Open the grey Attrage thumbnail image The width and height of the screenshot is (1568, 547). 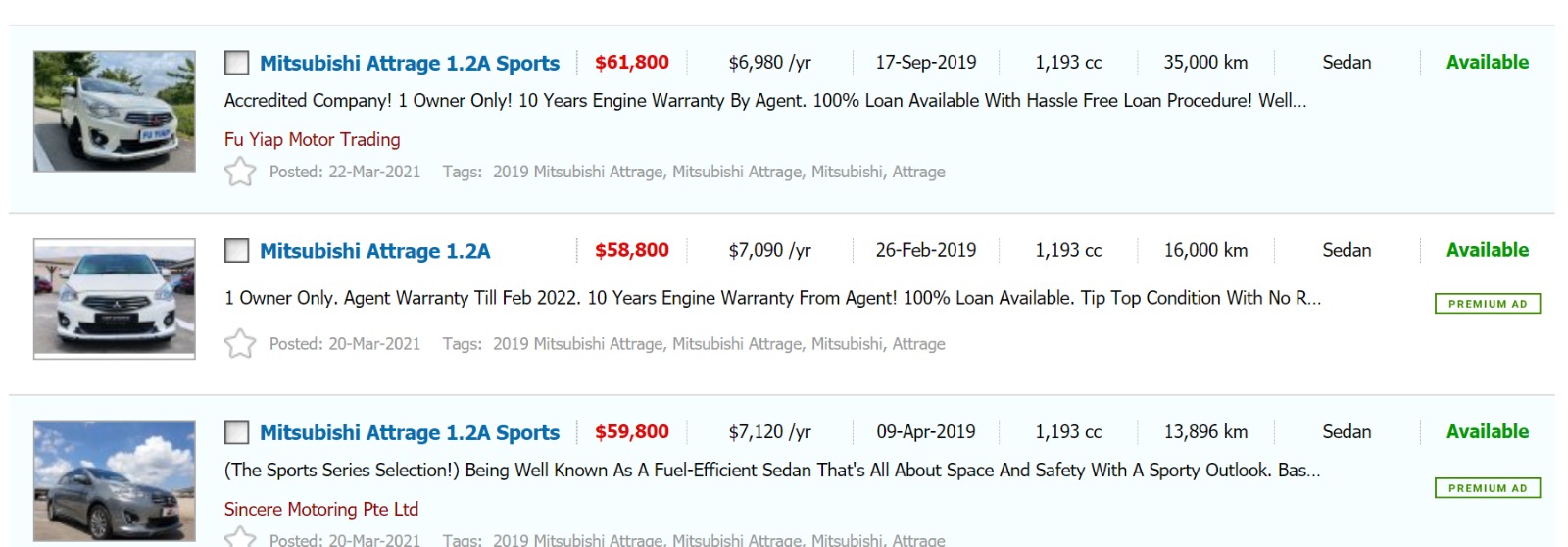(x=115, y=480)
